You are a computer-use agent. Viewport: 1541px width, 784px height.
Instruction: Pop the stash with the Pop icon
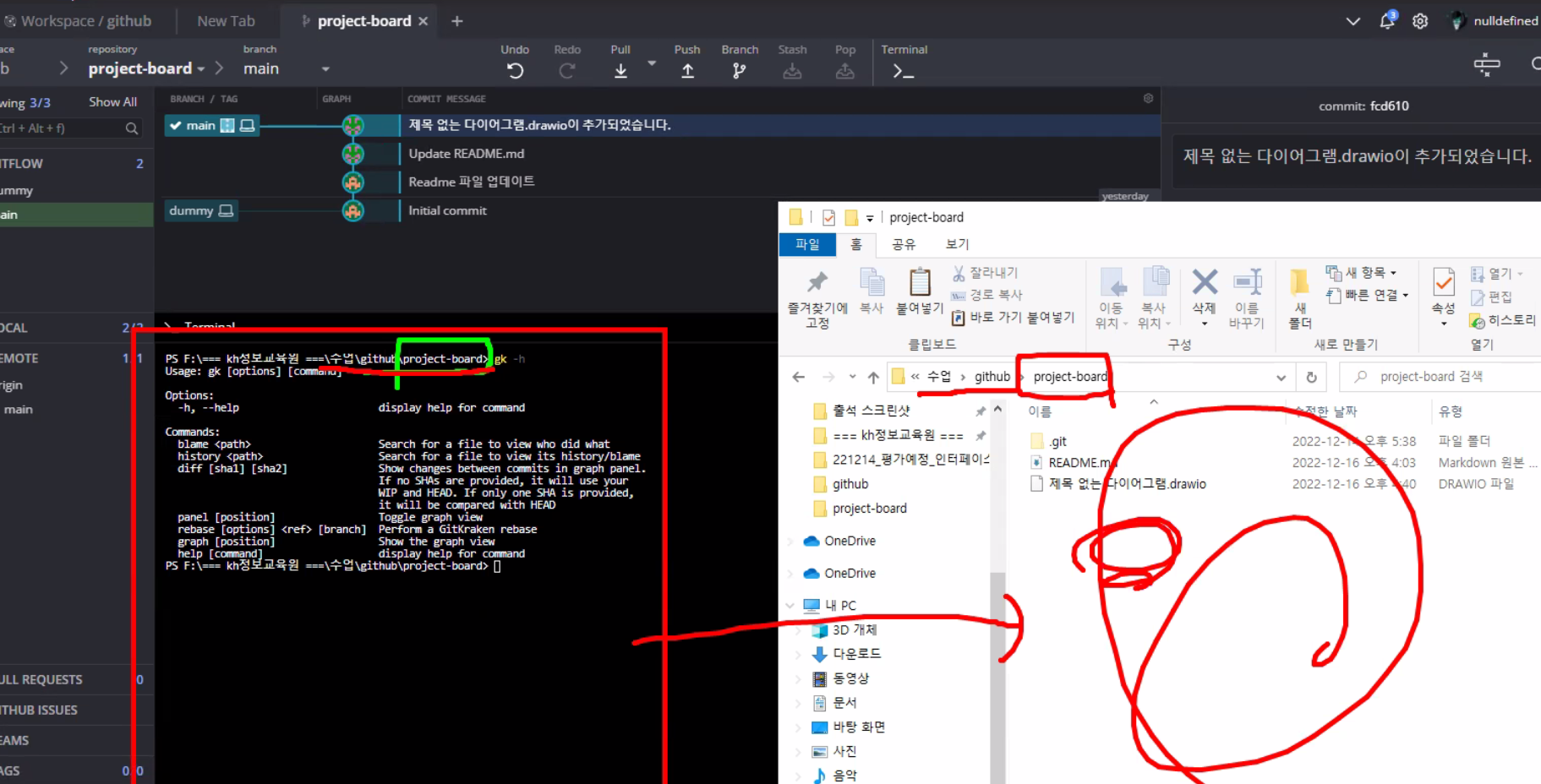(x=844, y=71)
